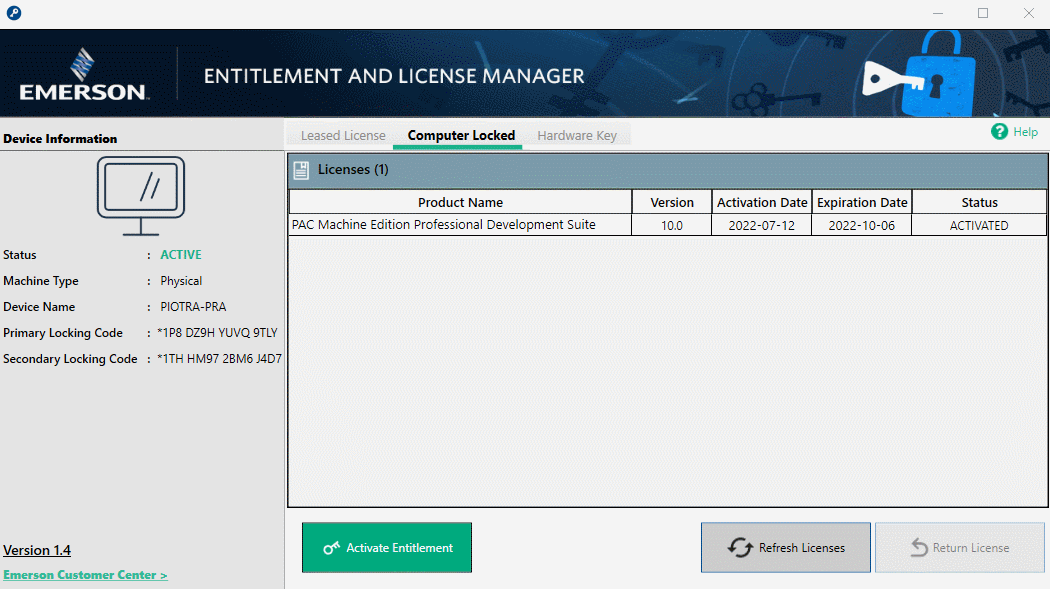Click the Licenses document list icon
The height and width of the screenshot is (589, 1050).
point(301,170)
